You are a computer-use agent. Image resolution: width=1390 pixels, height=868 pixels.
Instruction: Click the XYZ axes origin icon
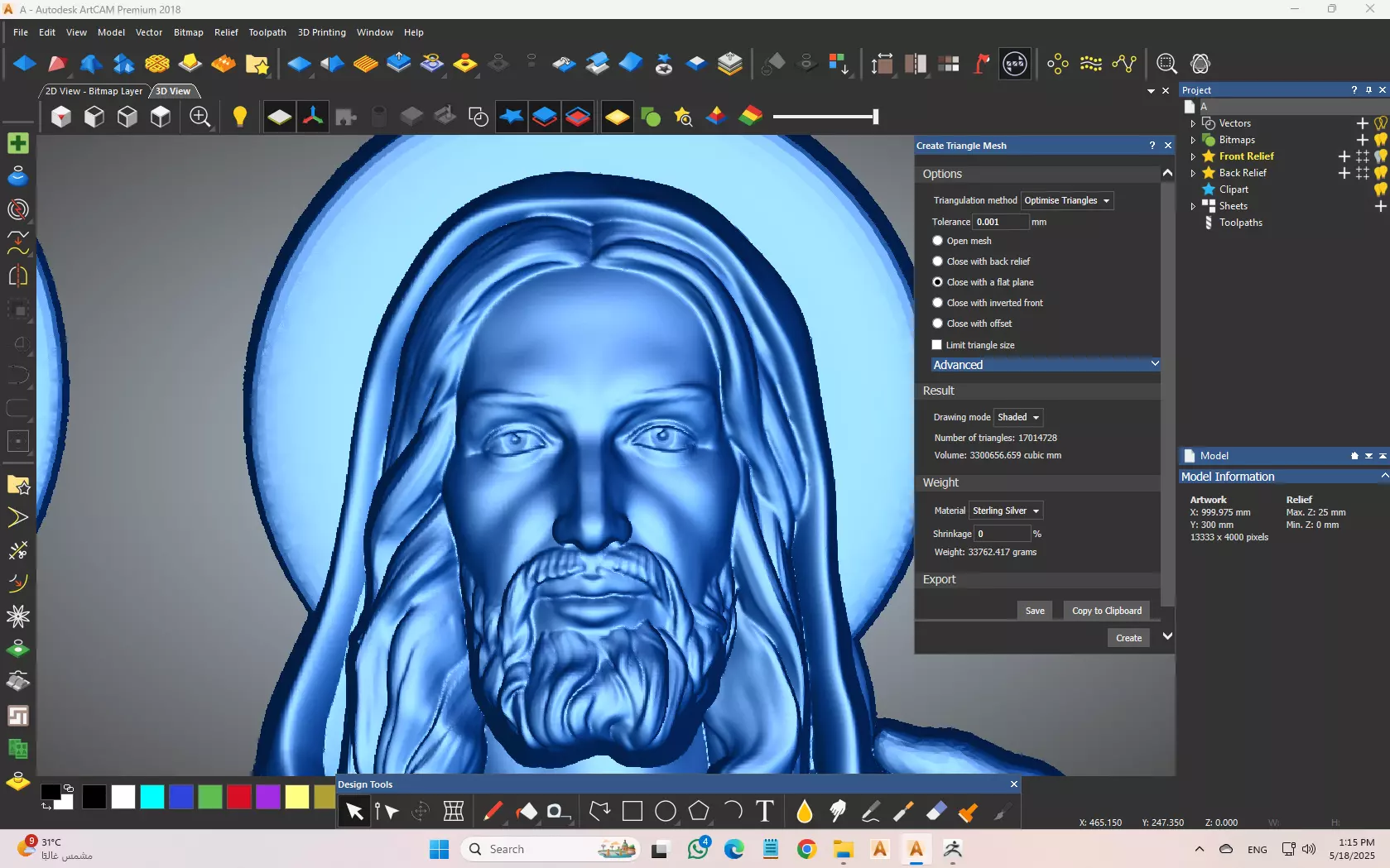coord(313,117)
